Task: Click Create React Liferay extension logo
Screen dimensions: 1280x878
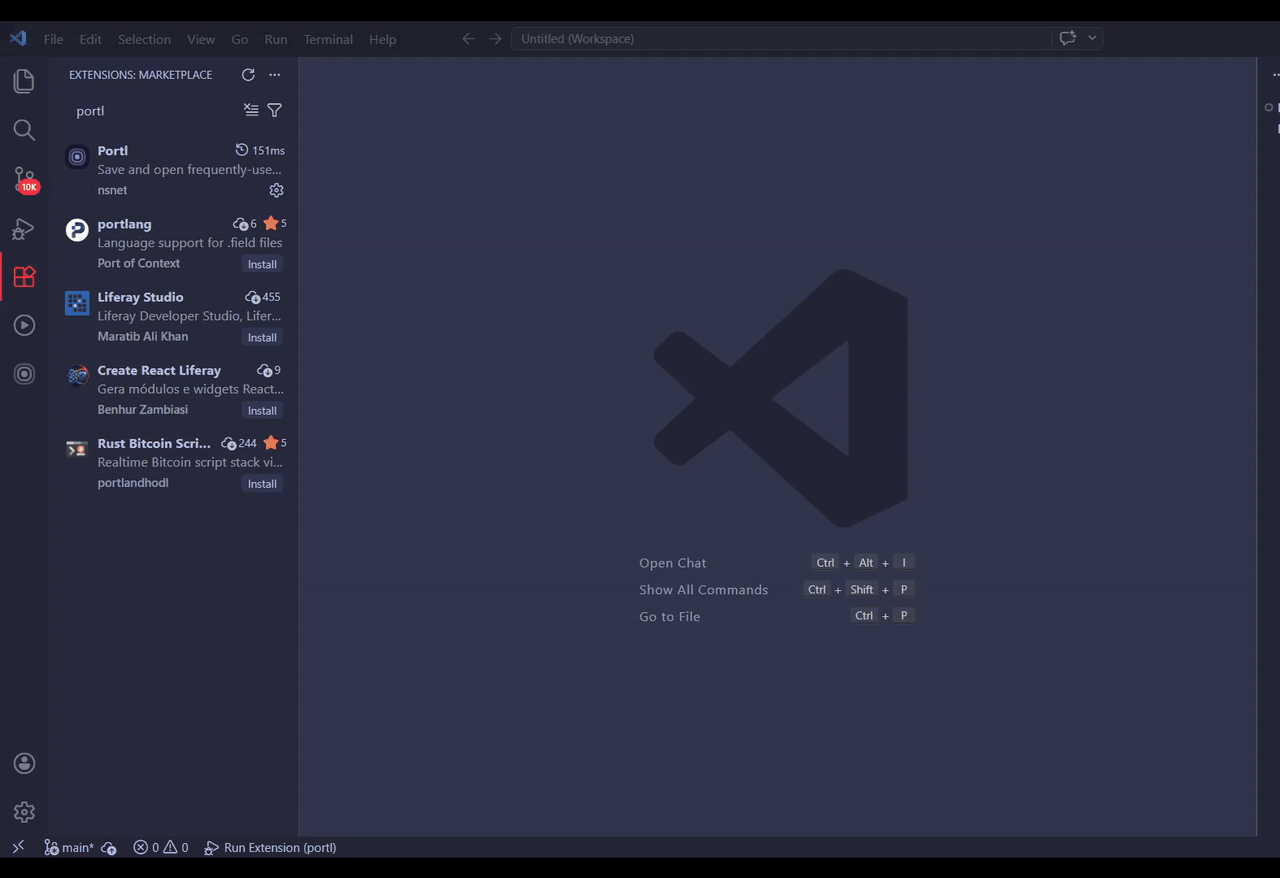Action: click(x=77, y=376)
